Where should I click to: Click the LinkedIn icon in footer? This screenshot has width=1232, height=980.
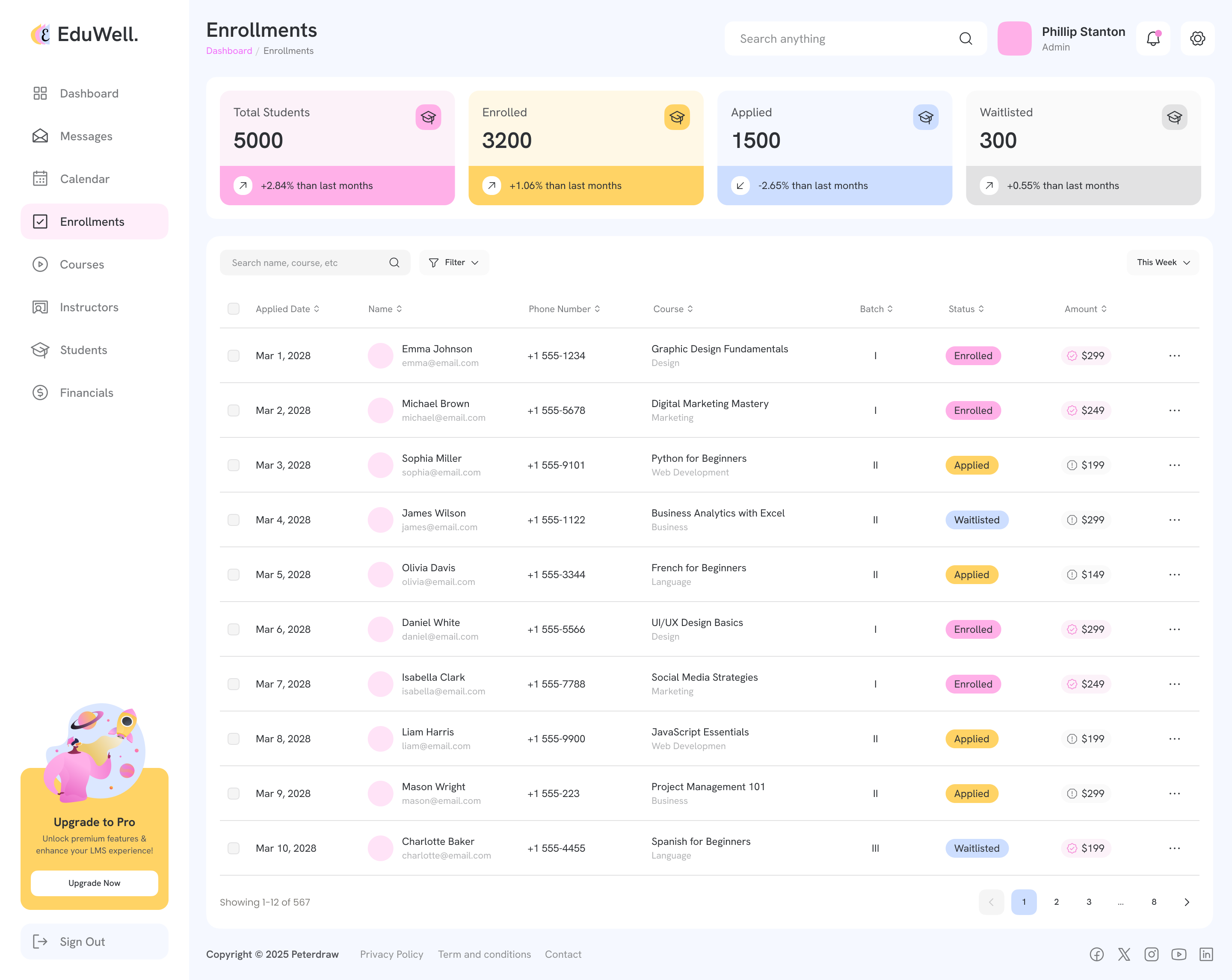1206,954
